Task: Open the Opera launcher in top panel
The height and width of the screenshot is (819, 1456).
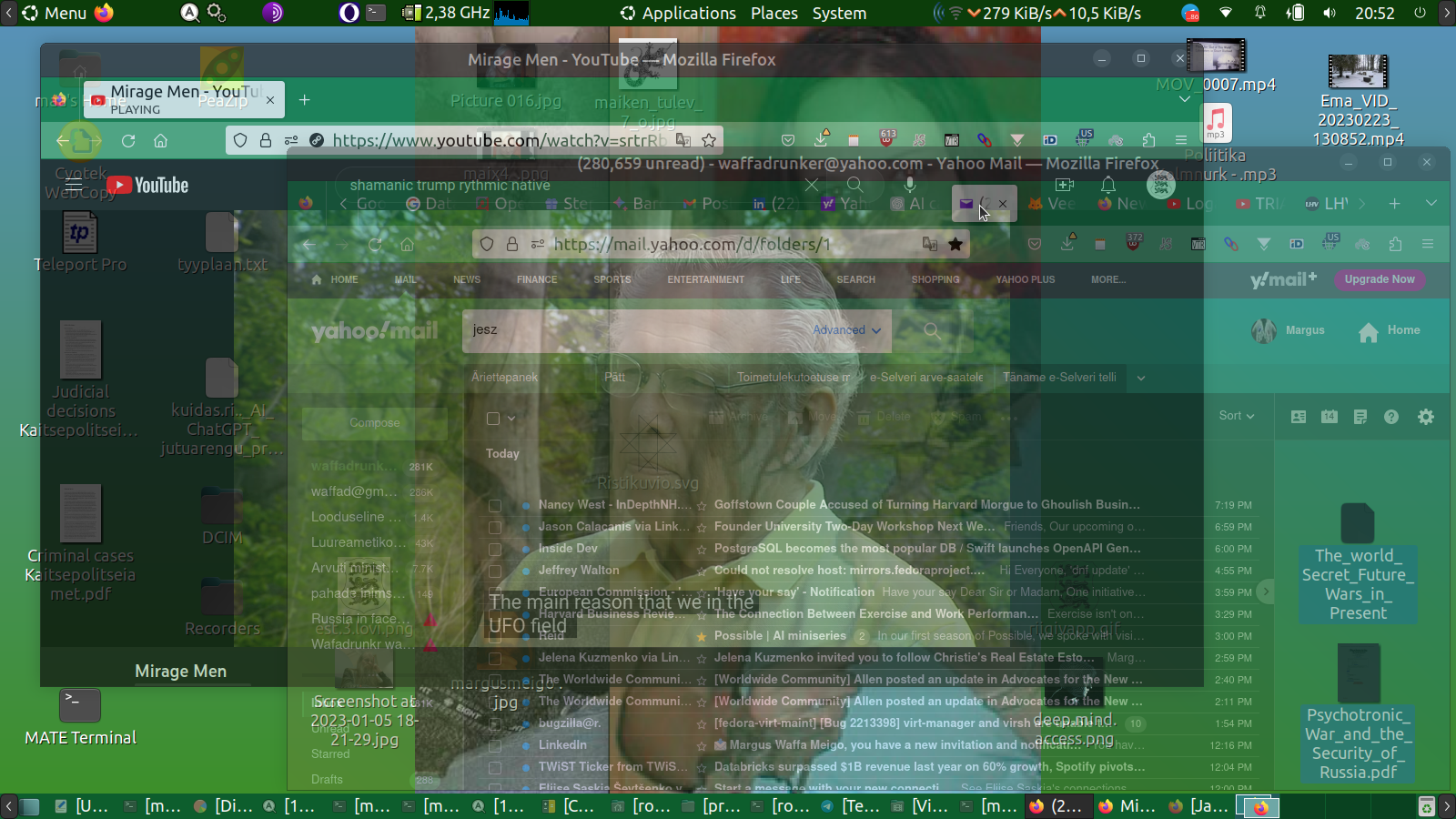Action: pyautogui.click(x=349, y=13)
